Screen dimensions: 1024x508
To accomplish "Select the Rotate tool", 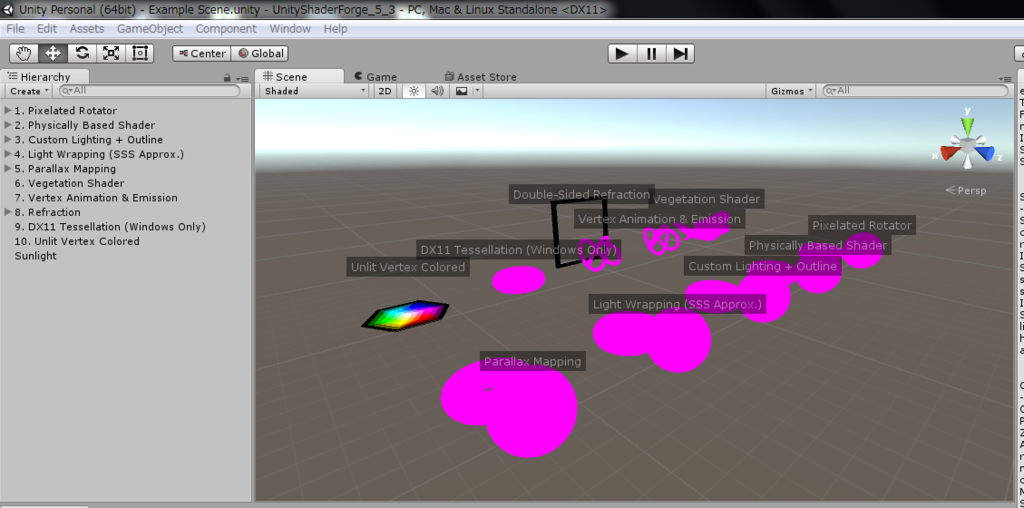I will coord(82,54).
